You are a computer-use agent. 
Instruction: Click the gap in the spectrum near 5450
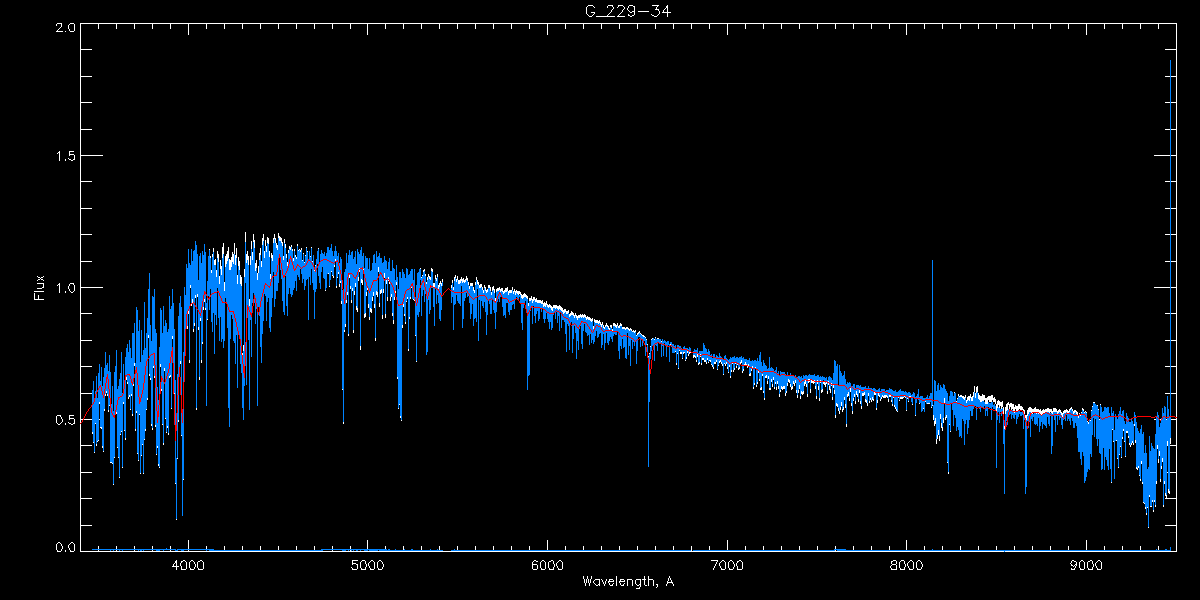pyautogui.click(x=447, y=285)
